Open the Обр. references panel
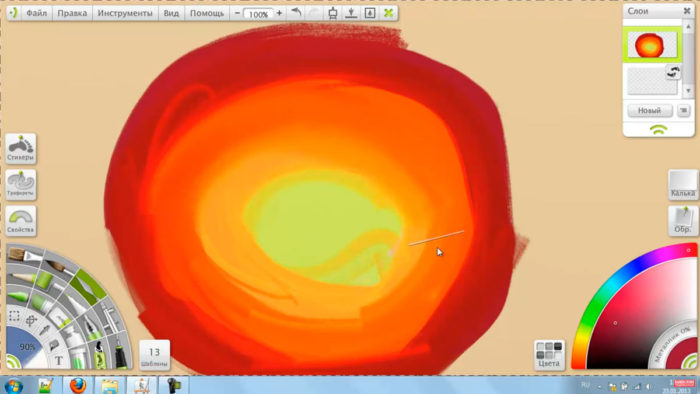 (683, 220)
